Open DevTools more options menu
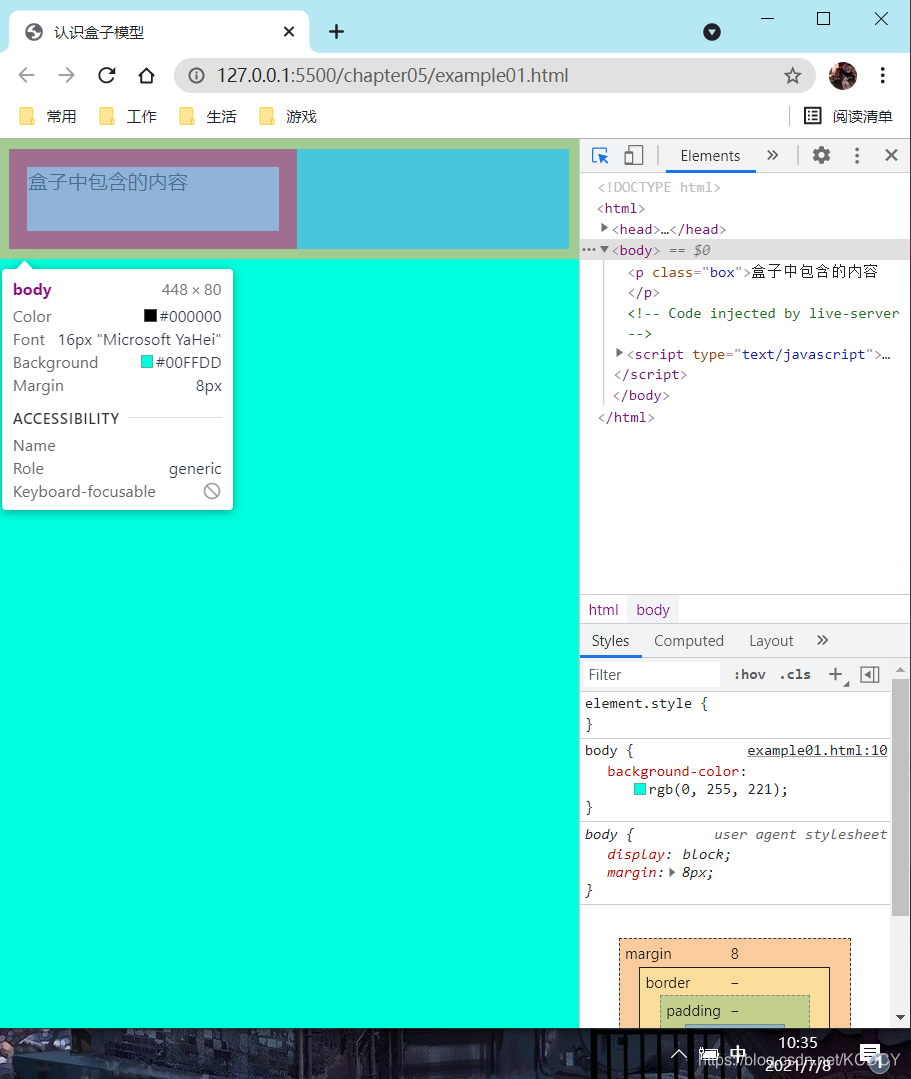The image size is (911, 1079). tap(857, 156)
